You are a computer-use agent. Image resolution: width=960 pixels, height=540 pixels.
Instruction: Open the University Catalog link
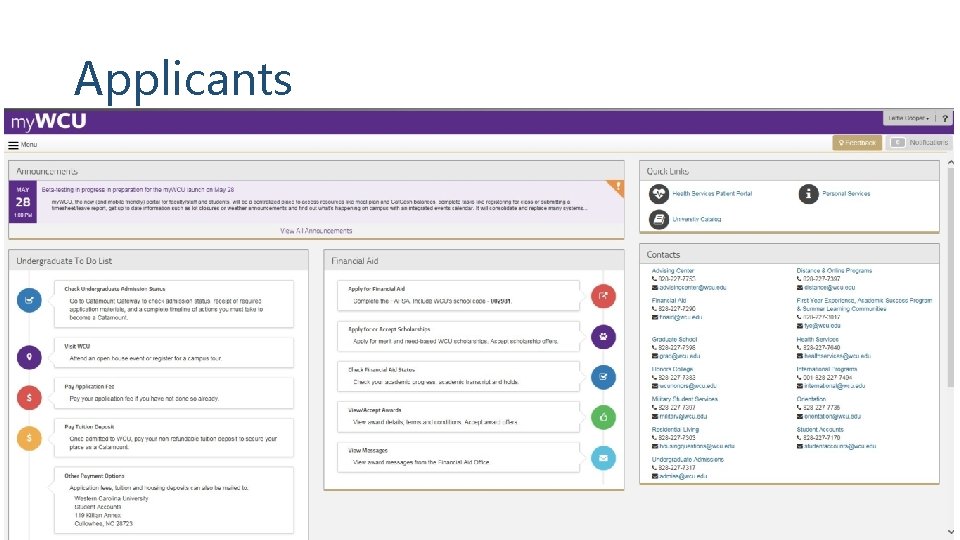pos(697,219)
